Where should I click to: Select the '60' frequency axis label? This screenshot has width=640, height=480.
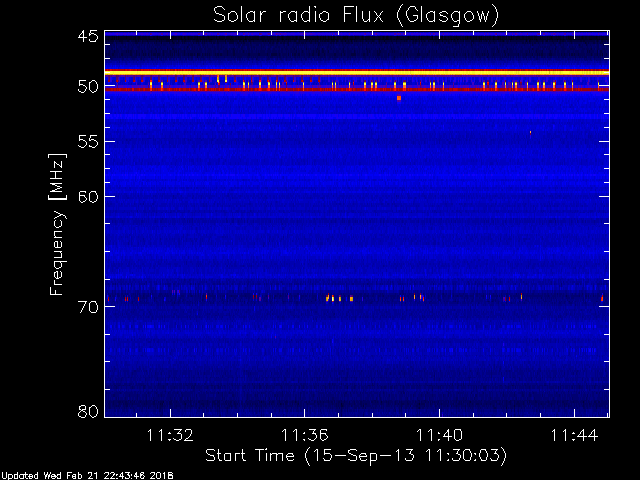(88, 197)
